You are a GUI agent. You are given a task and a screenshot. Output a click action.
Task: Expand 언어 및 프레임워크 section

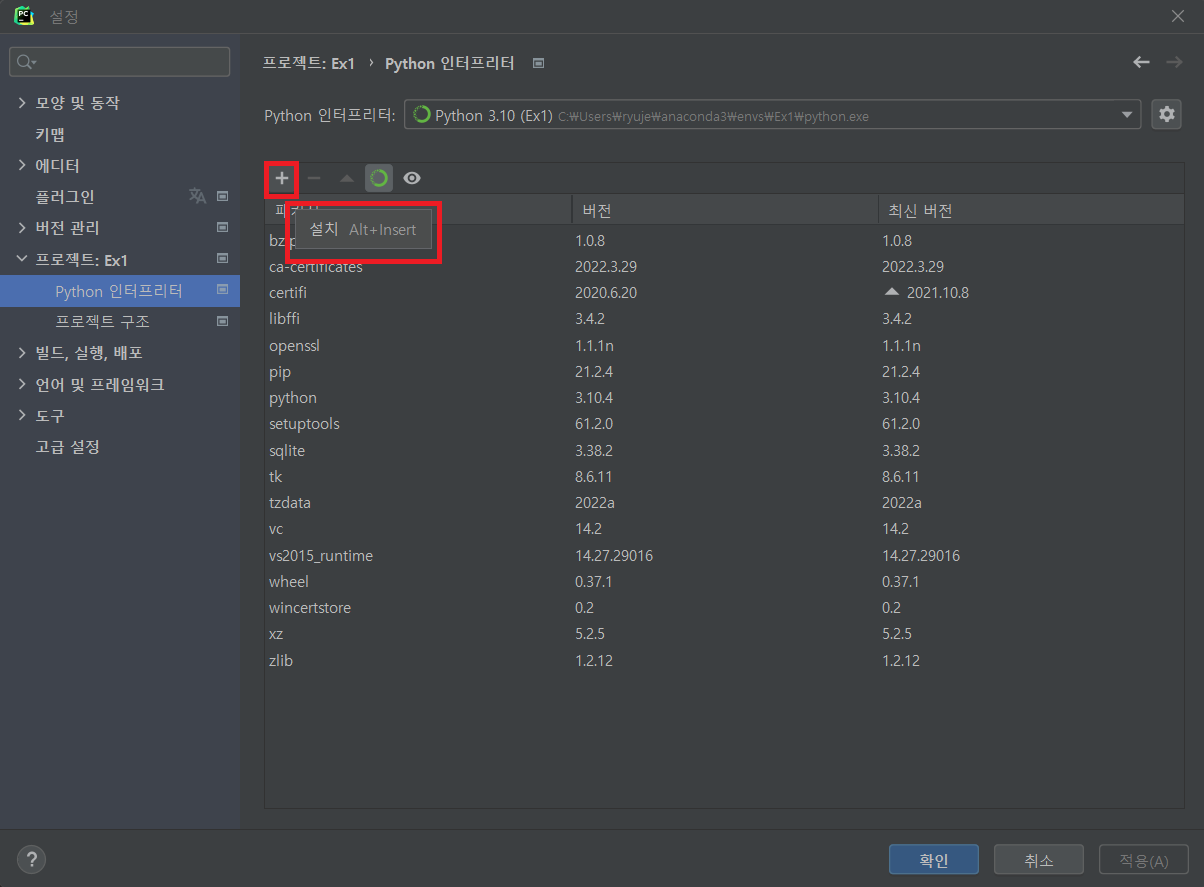pos(23,384)
